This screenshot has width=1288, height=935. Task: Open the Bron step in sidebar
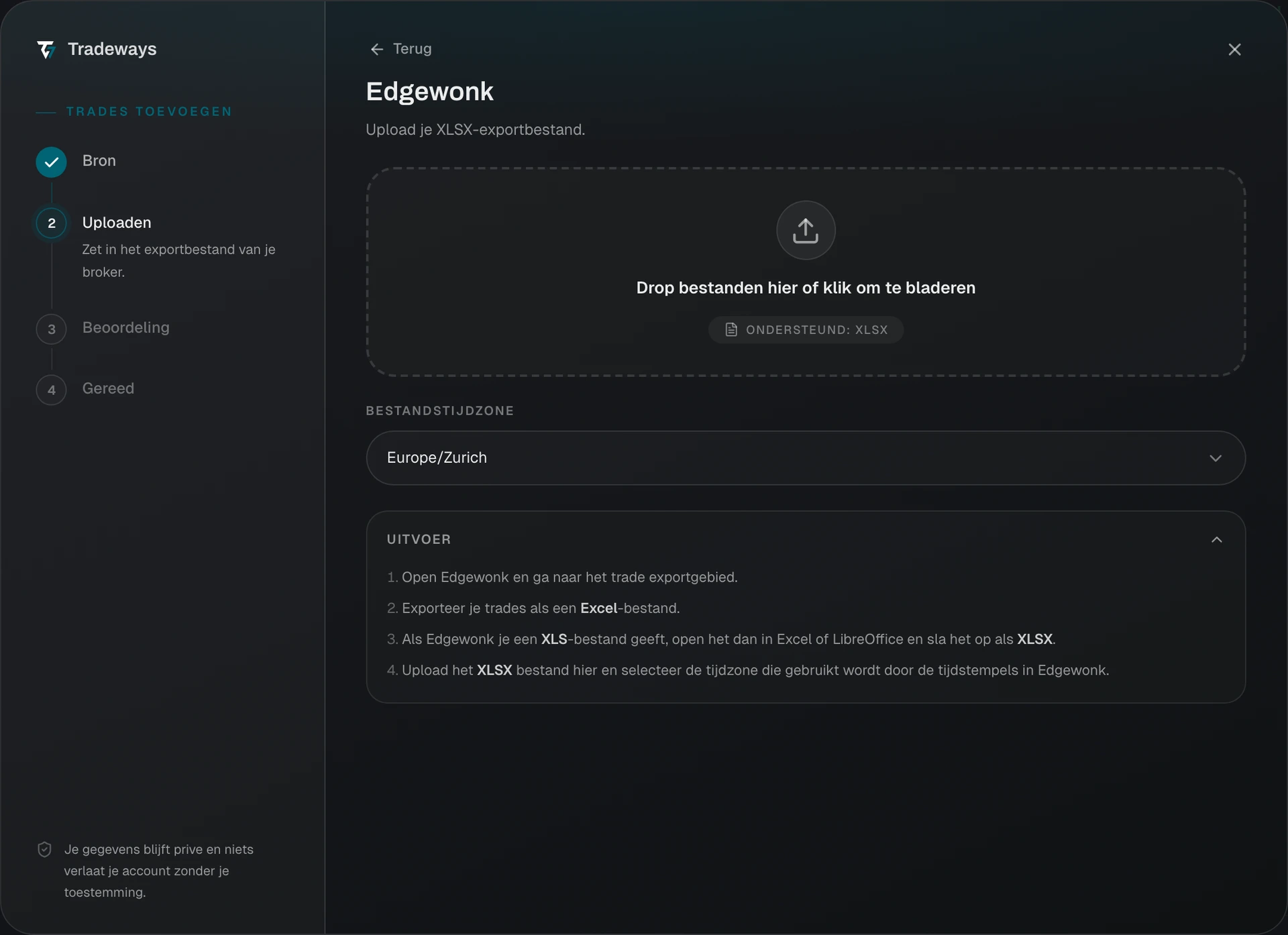99,161
